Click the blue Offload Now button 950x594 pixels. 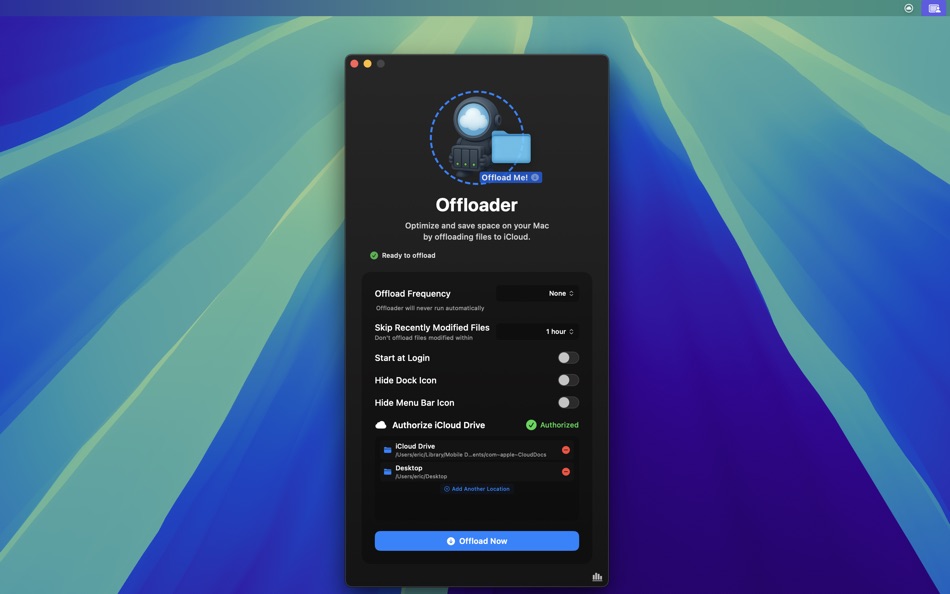[x=477, y=541]
